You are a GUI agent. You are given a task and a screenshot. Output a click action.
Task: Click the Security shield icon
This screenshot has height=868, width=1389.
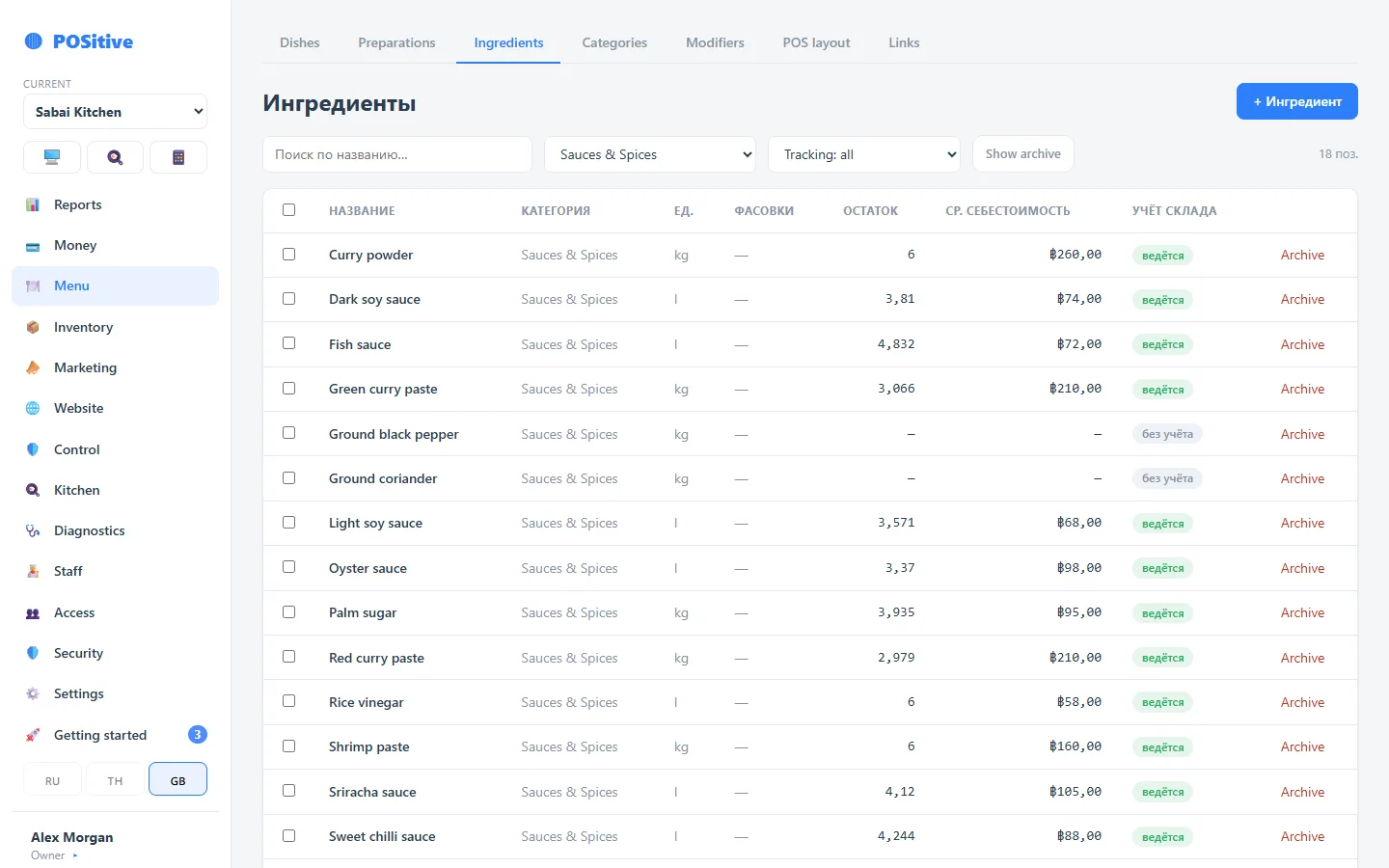(x=33, y=654)
